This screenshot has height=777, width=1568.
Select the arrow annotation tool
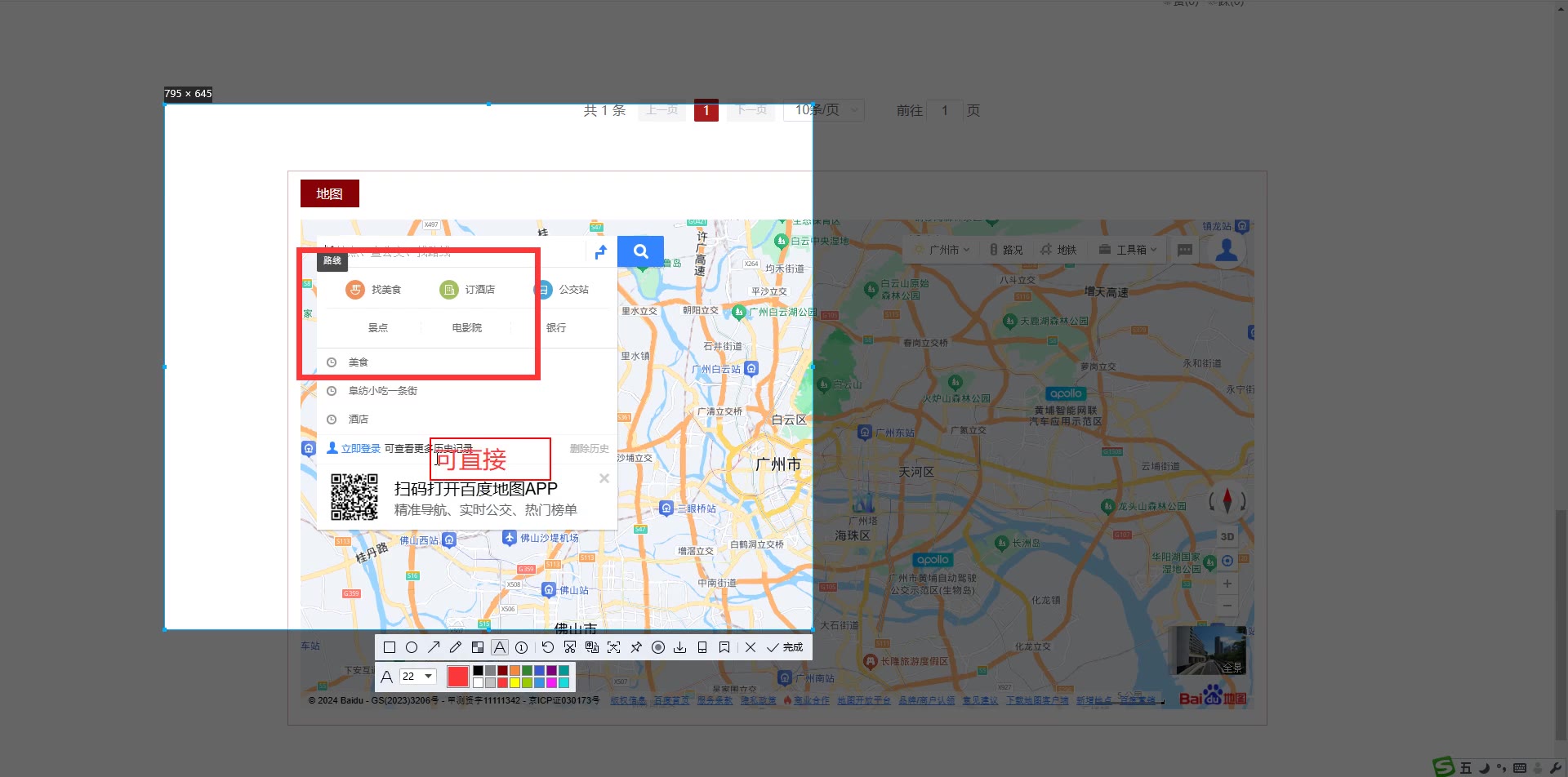tap(434, 647)
